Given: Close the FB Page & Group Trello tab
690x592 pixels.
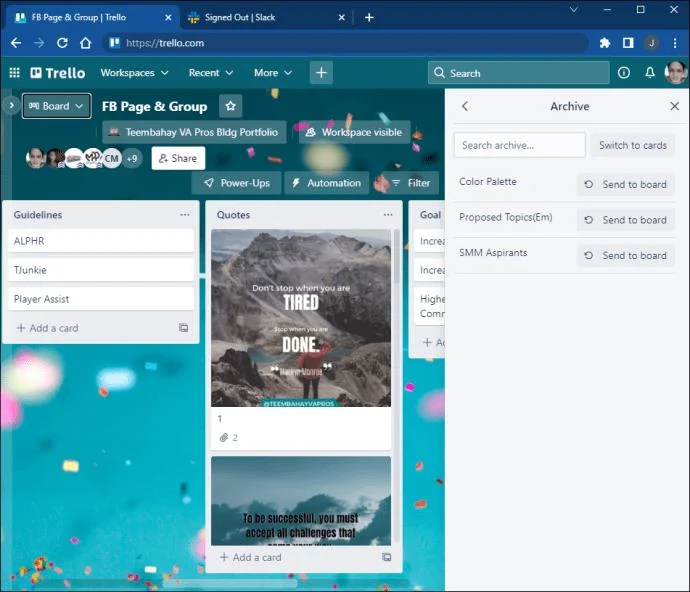Looking at the screenshot, I should 168,17.
